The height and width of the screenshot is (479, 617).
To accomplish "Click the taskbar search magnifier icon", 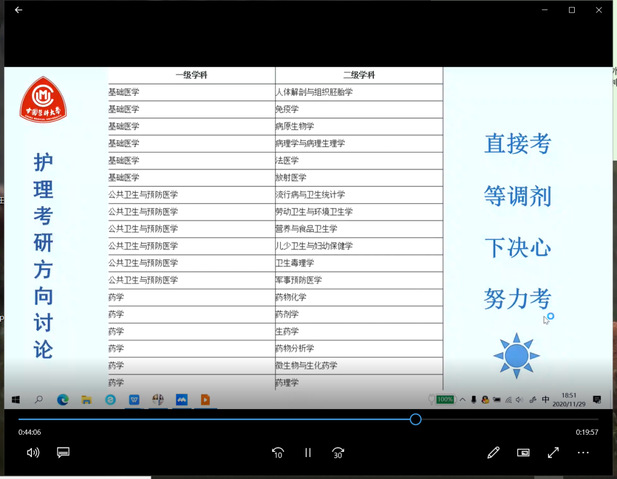I will [x=38, y=399].
